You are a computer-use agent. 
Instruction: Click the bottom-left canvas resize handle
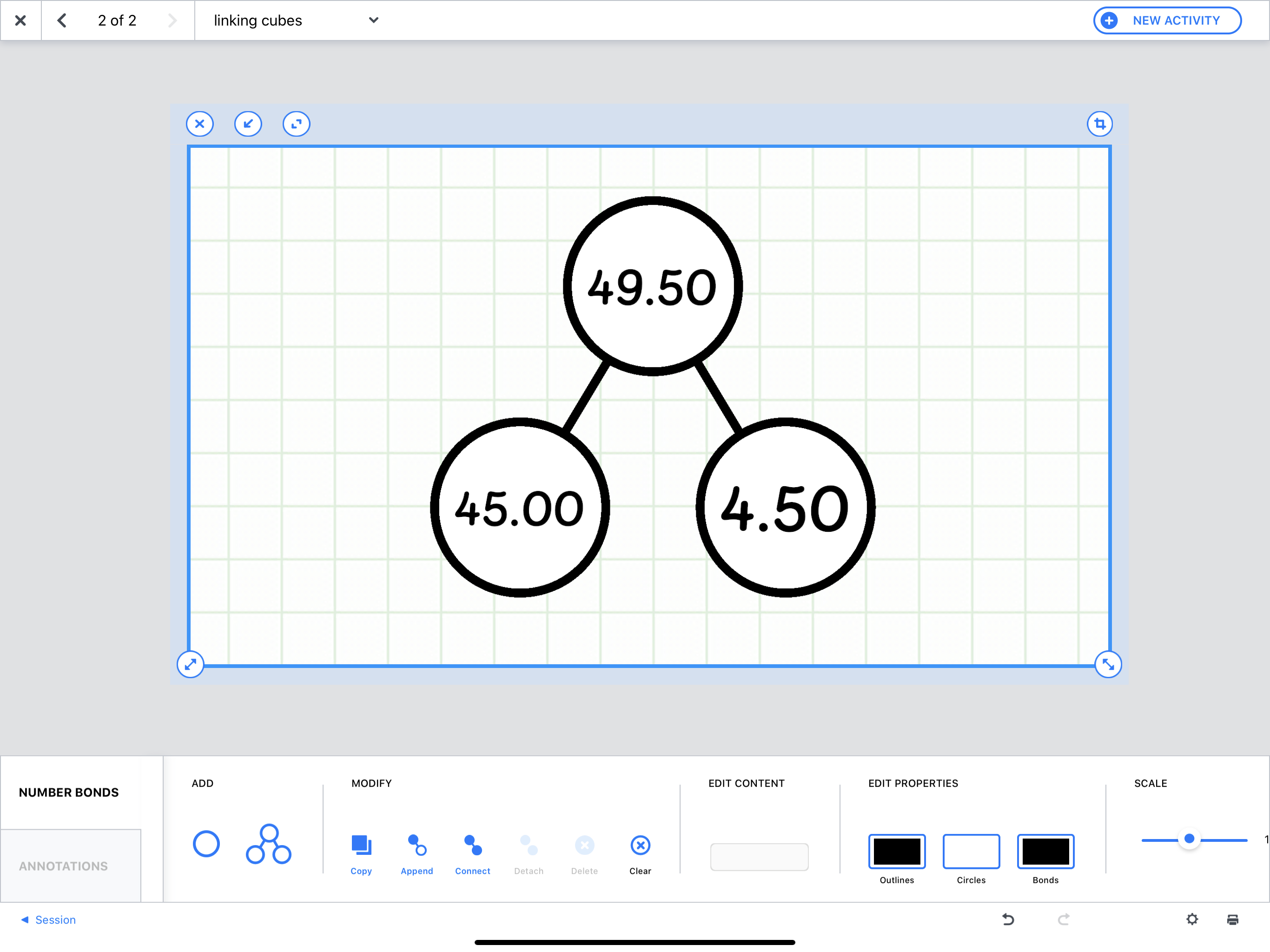point(190,664)
